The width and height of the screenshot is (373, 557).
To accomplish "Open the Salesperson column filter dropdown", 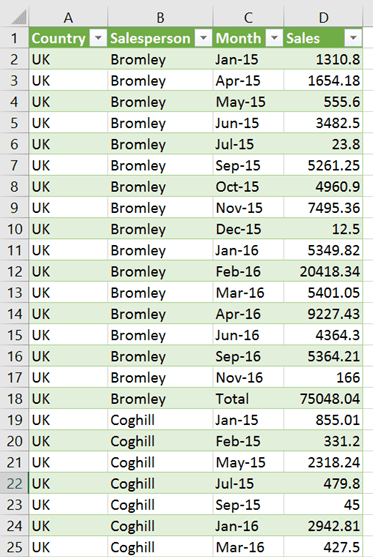I will (x=204, y=38).
